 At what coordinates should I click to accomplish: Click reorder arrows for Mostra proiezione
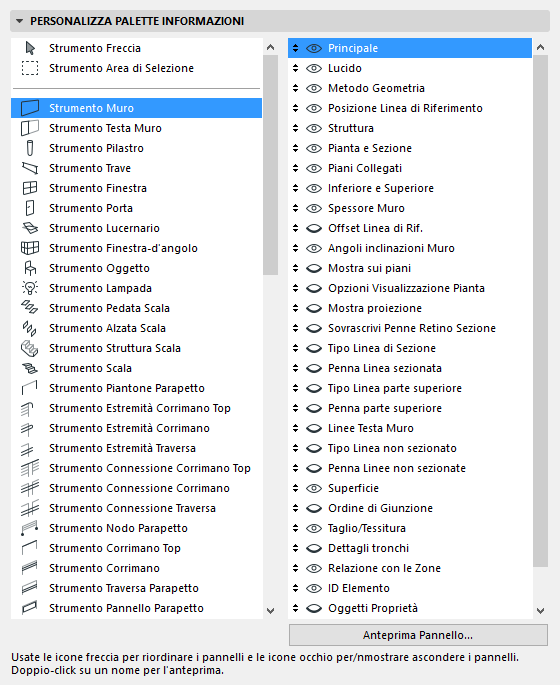[296, 308]
